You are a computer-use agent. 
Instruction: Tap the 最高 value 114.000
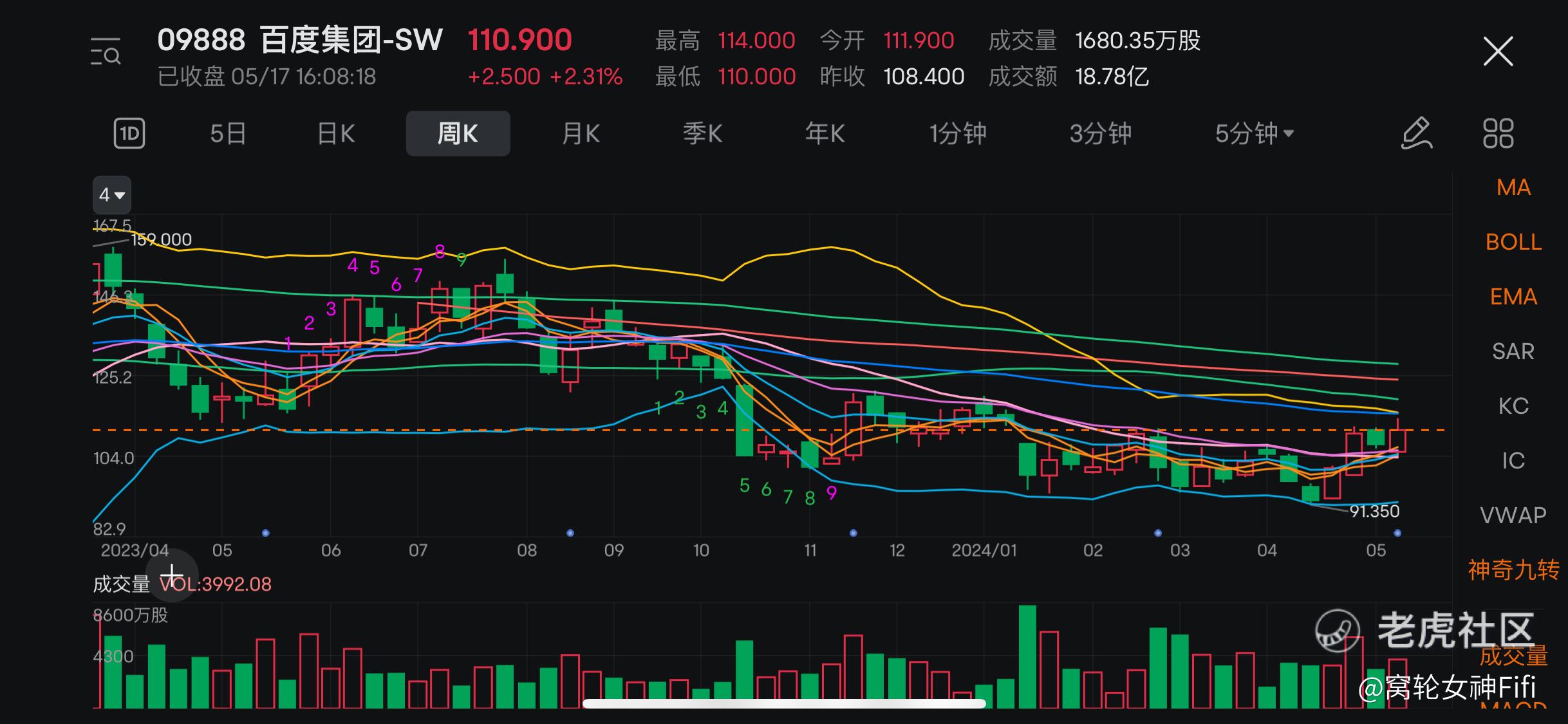click(x=756, y=41)
